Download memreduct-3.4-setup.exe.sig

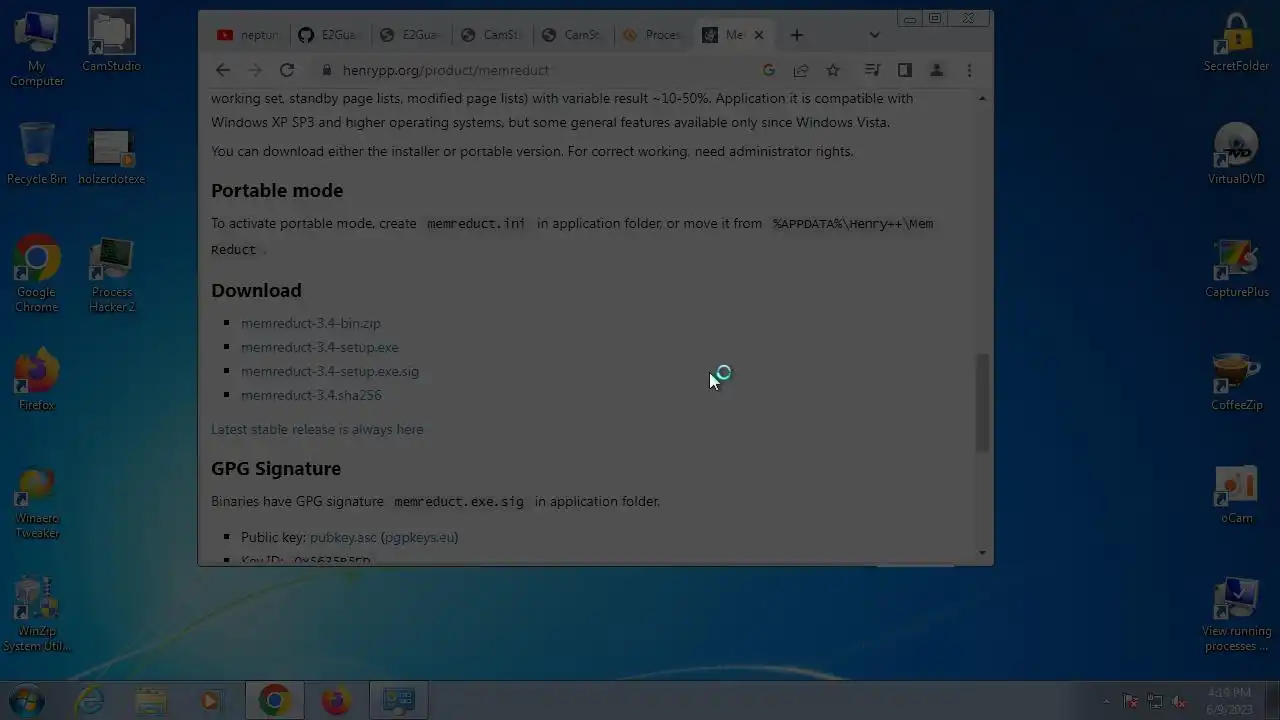(330, 371)
